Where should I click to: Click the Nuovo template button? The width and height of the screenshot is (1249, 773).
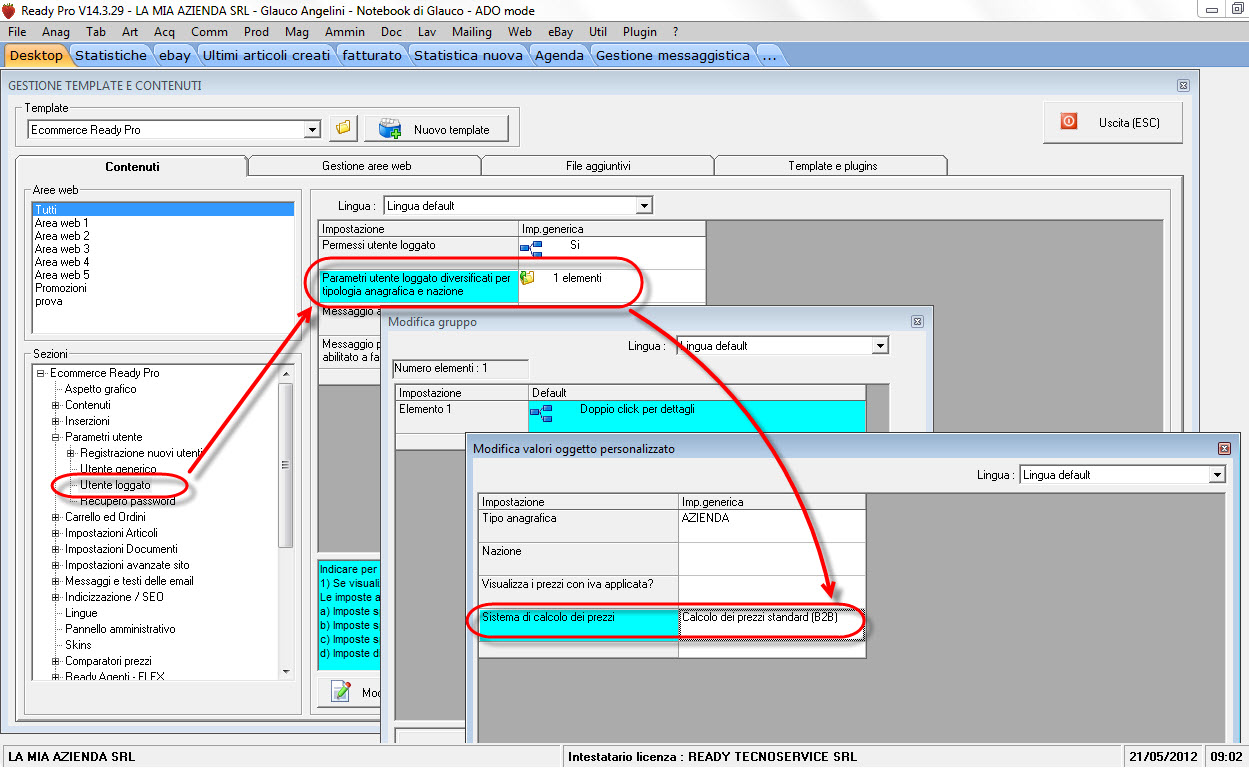coord(436,129)
